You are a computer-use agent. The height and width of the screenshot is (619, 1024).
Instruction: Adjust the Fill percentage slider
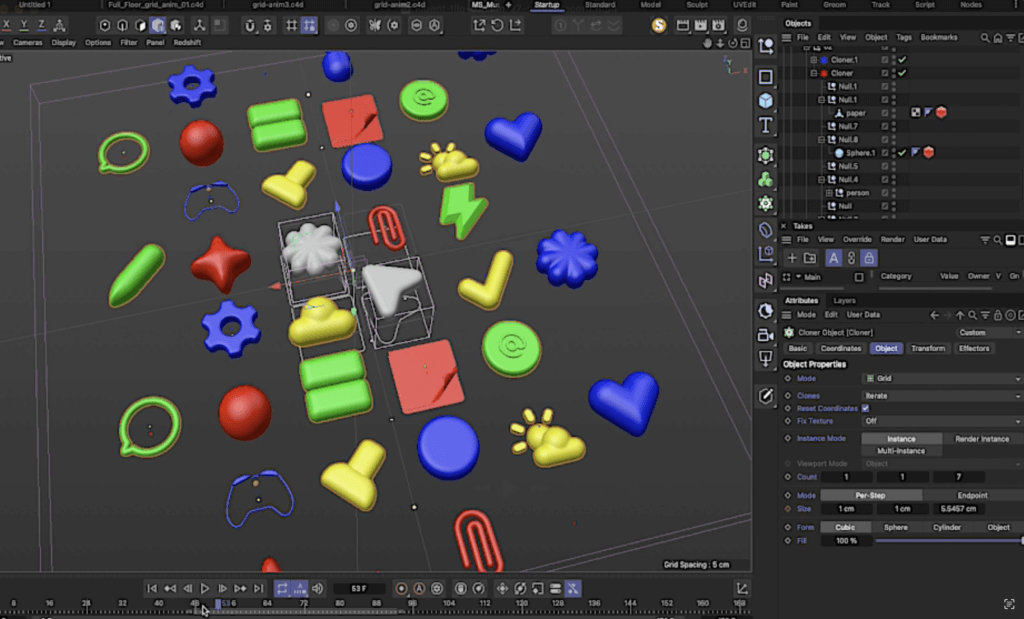(948, 541)
